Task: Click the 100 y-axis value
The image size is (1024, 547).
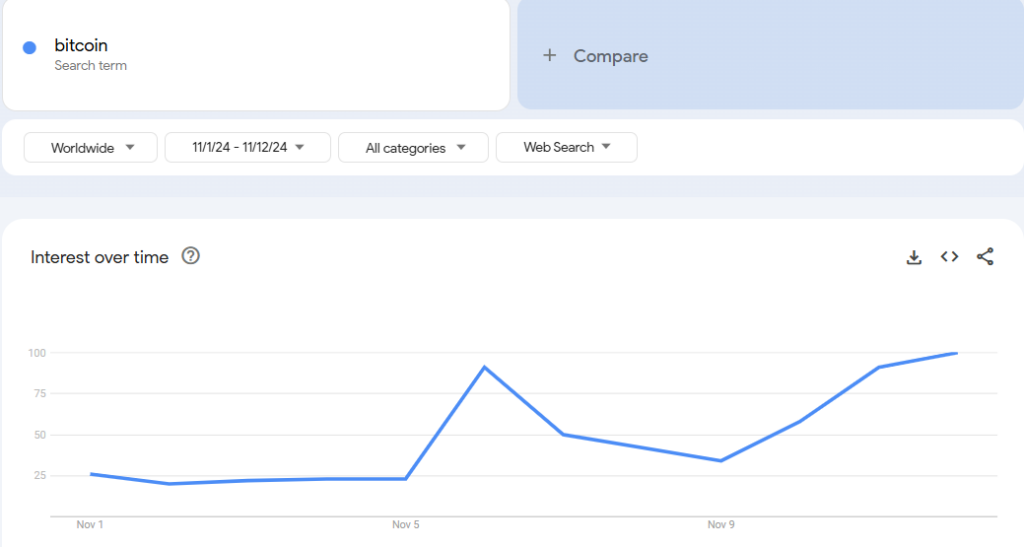Action: pos(37,353)
